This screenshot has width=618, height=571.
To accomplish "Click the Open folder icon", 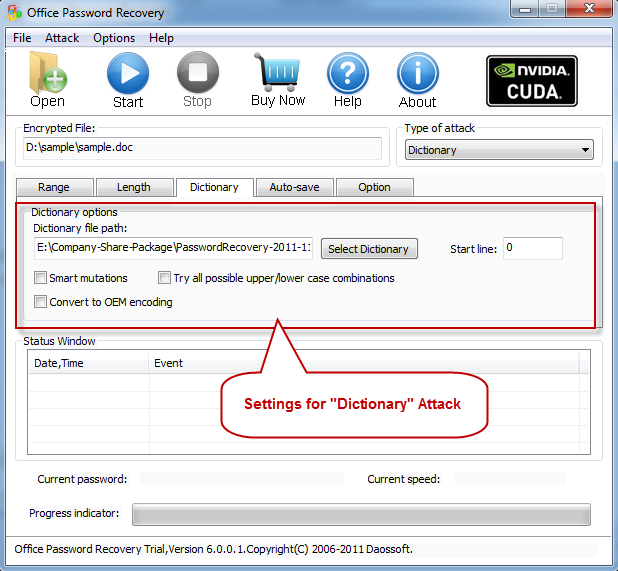I will [48, 73].
